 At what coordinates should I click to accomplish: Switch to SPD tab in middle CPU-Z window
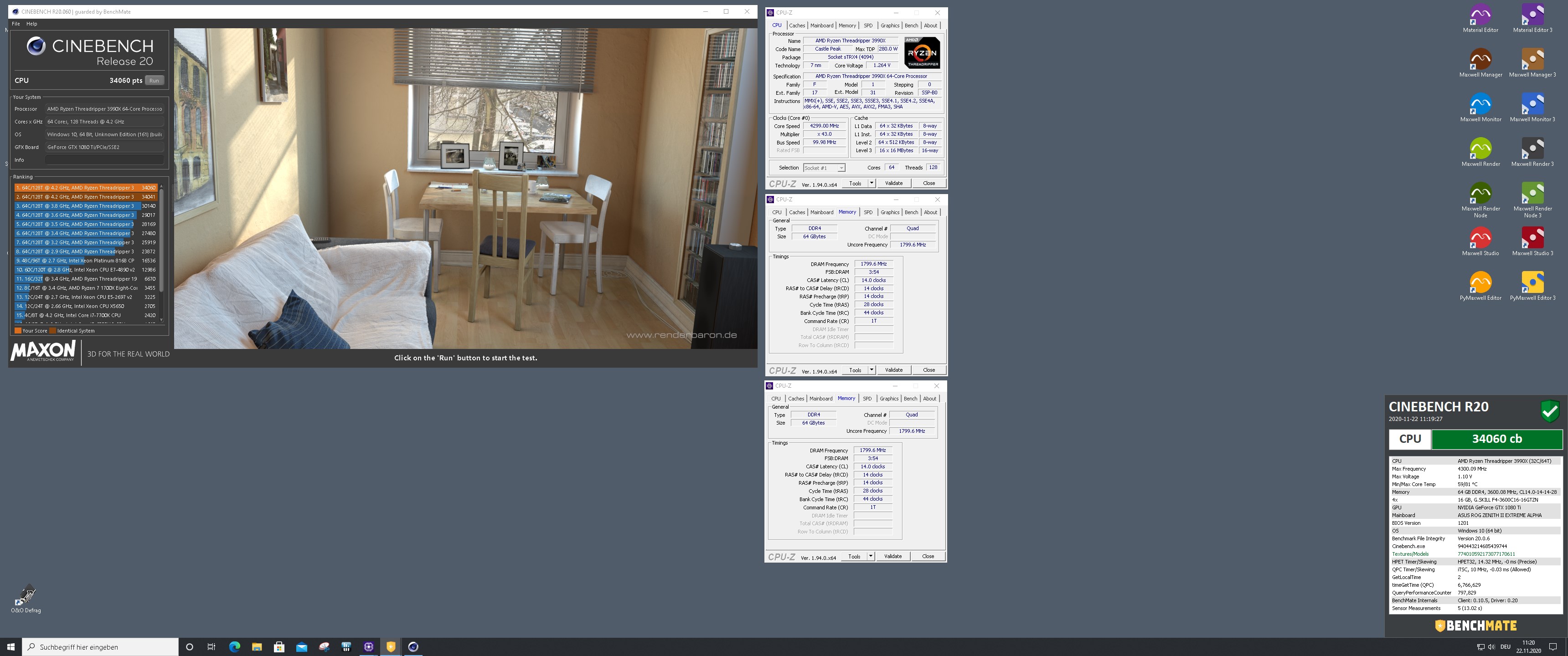point(868,212)
